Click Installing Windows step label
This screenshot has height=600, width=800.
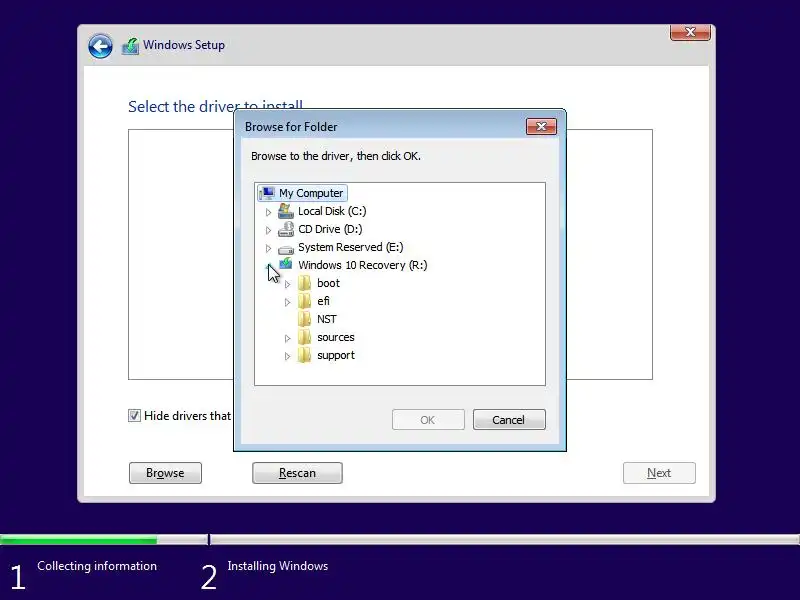point(278,566)
